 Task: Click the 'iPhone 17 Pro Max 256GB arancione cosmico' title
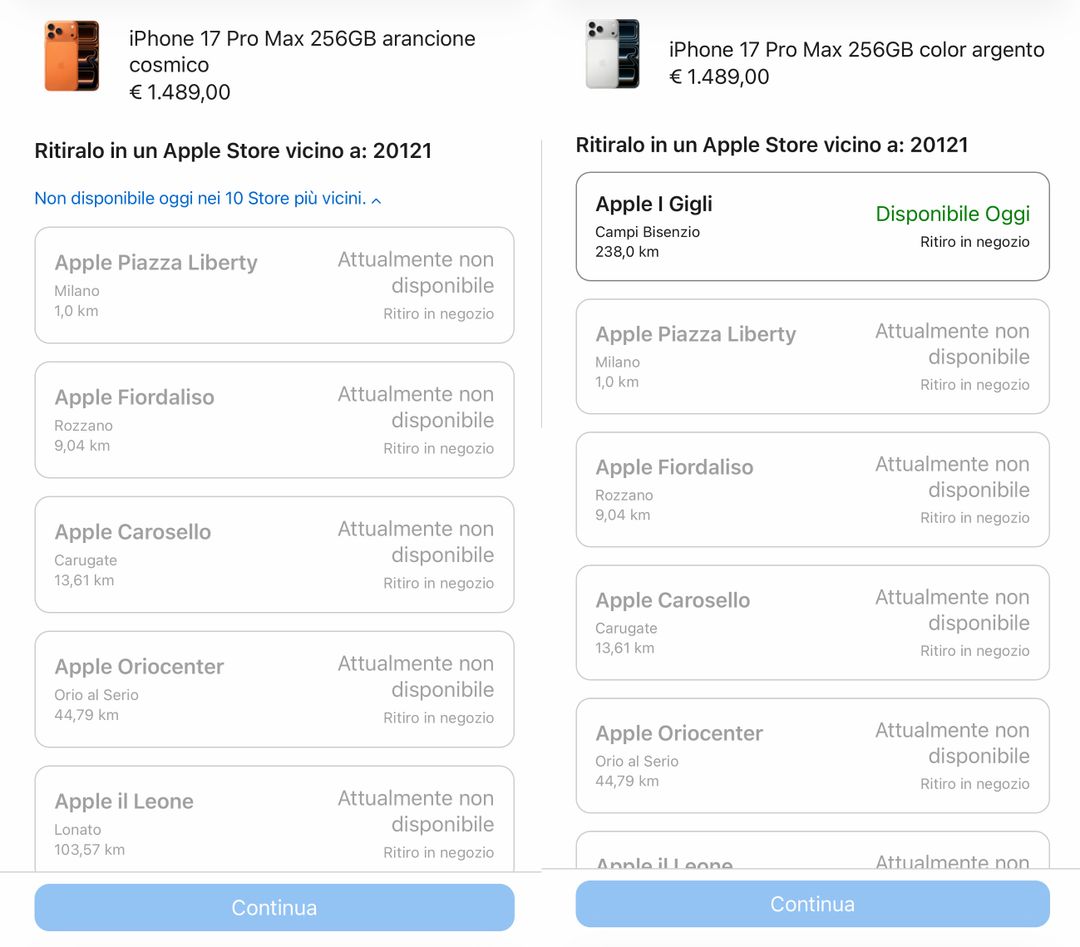click(x=302, y=51)
